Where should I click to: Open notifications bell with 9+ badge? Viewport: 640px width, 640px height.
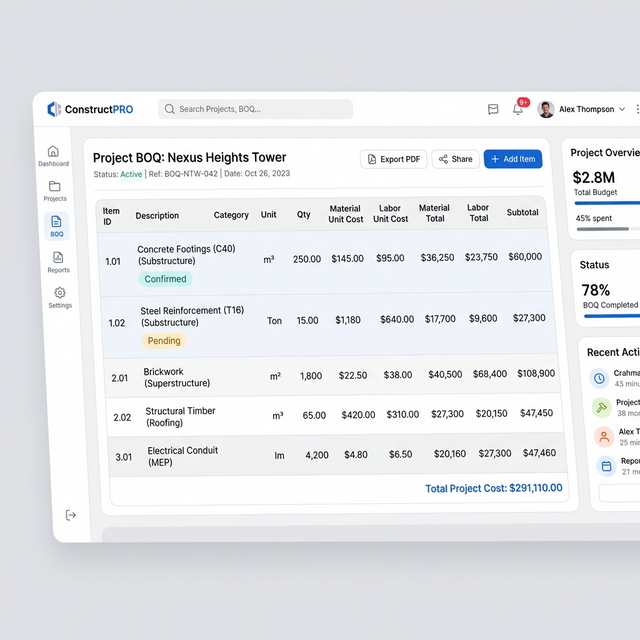pyautogui.click(x=518, y=109)
